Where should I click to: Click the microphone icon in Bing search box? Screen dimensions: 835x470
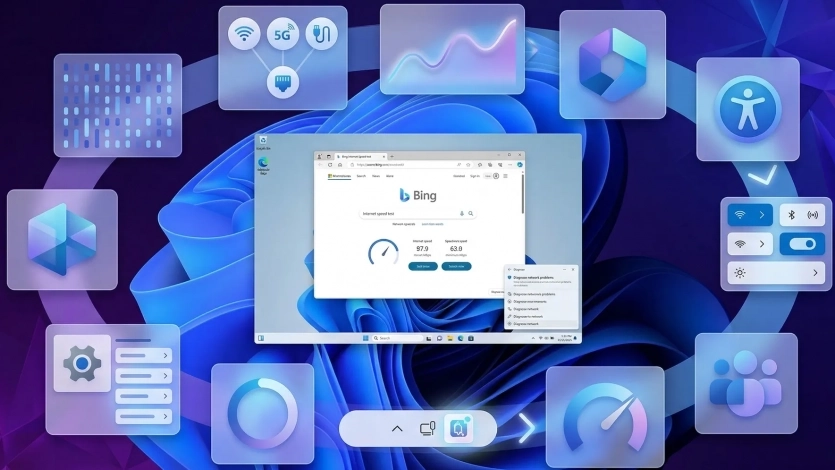click(x=461, y=213)
